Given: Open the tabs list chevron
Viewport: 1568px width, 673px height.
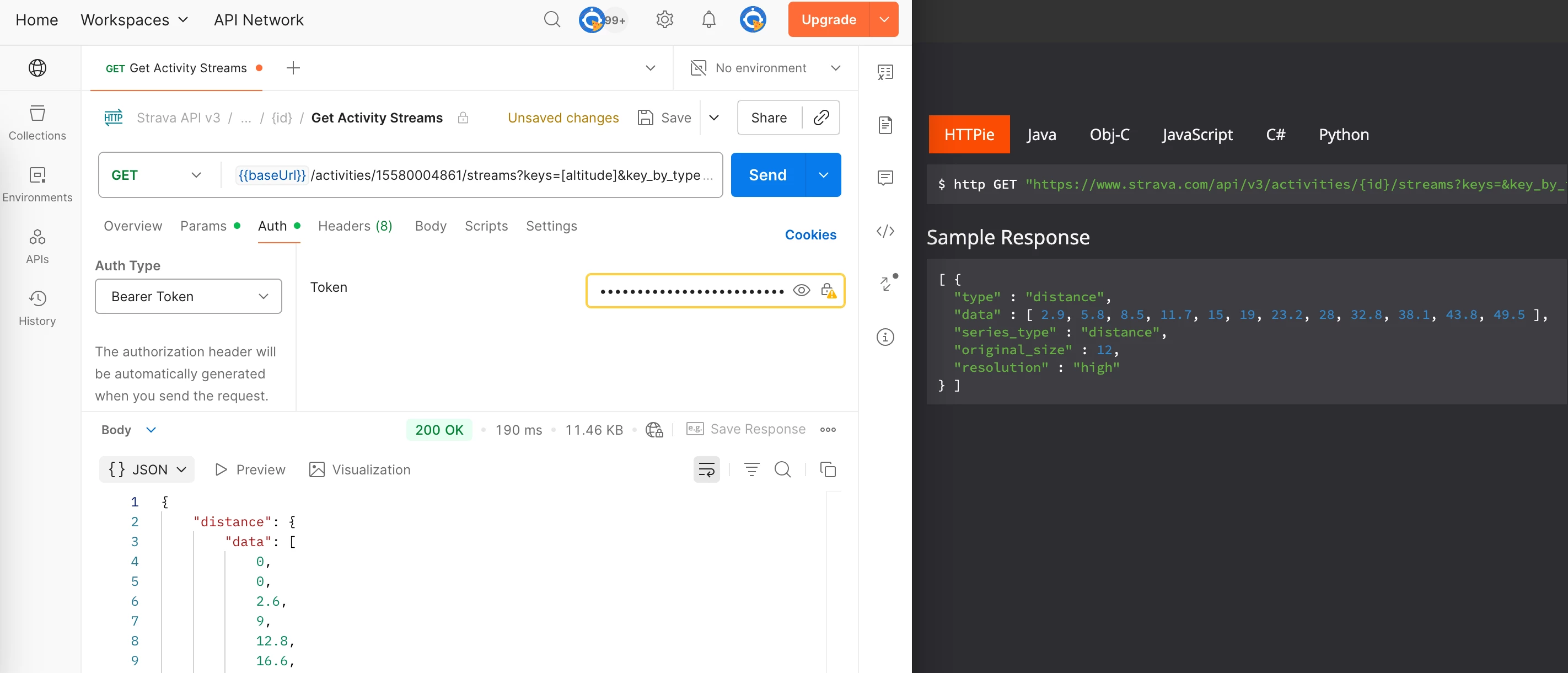Looking at the screenshot, I should (x=650, y=68).
